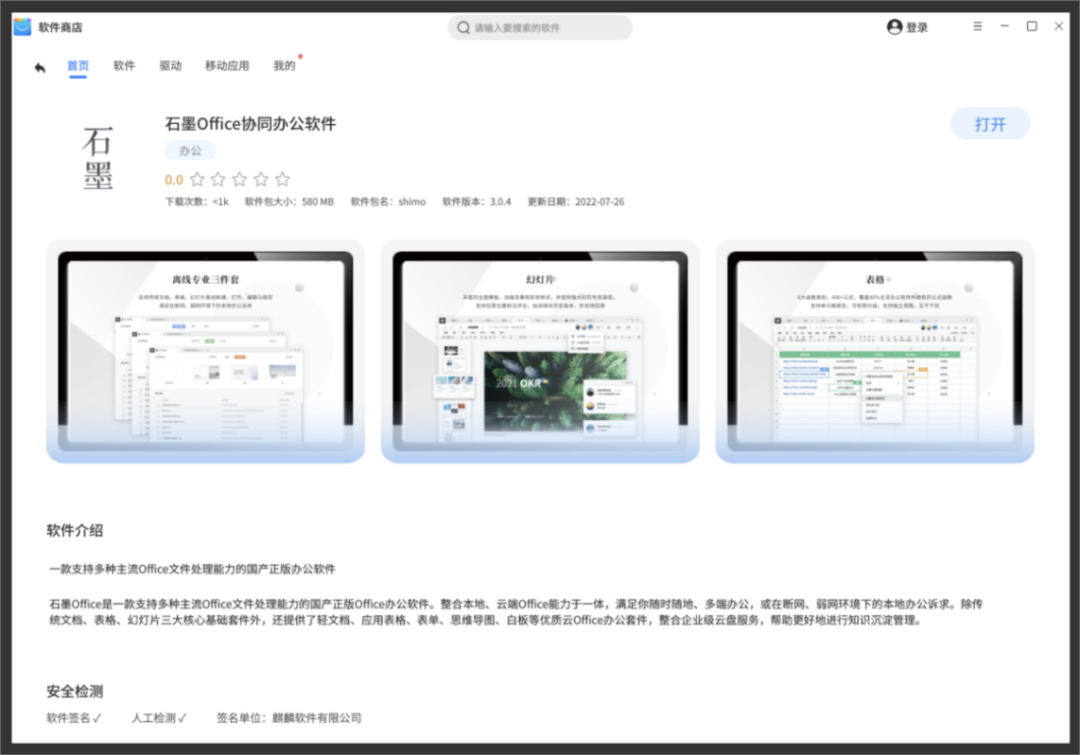Click the 安全检测 heading
Screen dimensions: 1080x755
pos(74,691)
